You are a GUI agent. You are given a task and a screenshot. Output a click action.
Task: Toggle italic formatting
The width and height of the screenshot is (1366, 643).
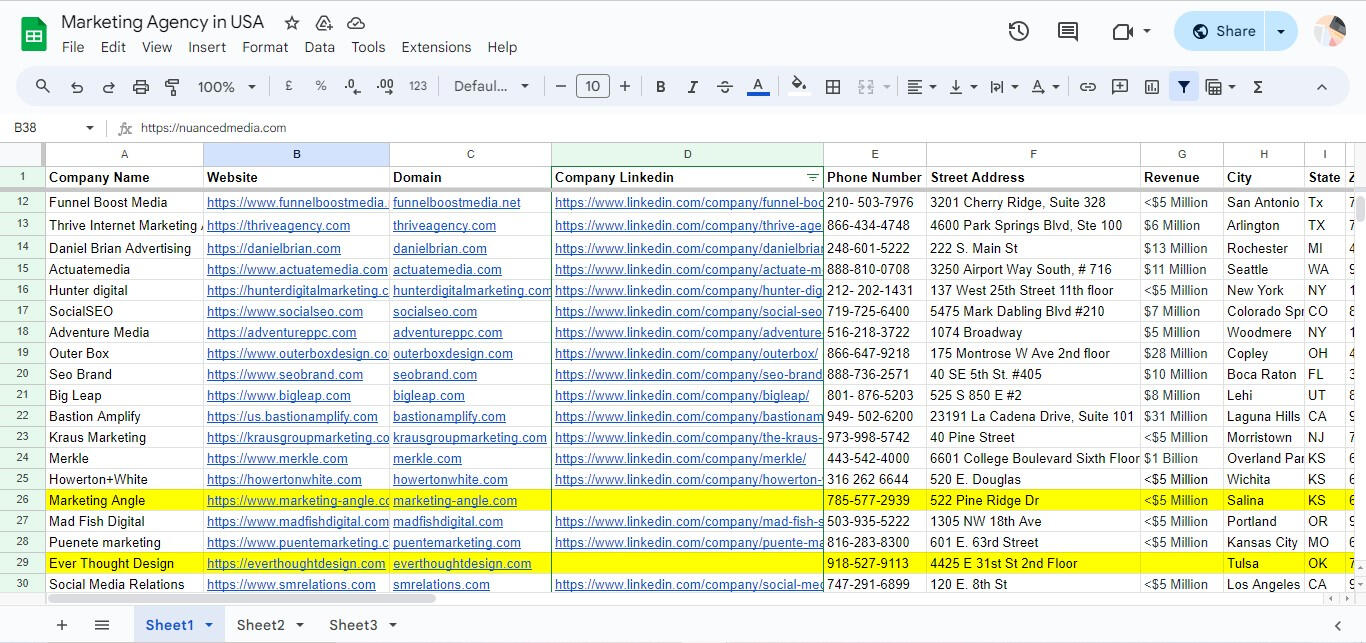coord(692,87)
